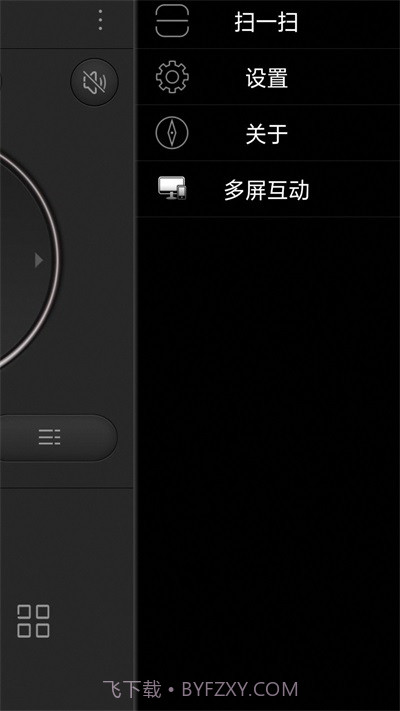Tap the silver ring of the D-pad
This screenshot has width=400, height=711.
58,260
